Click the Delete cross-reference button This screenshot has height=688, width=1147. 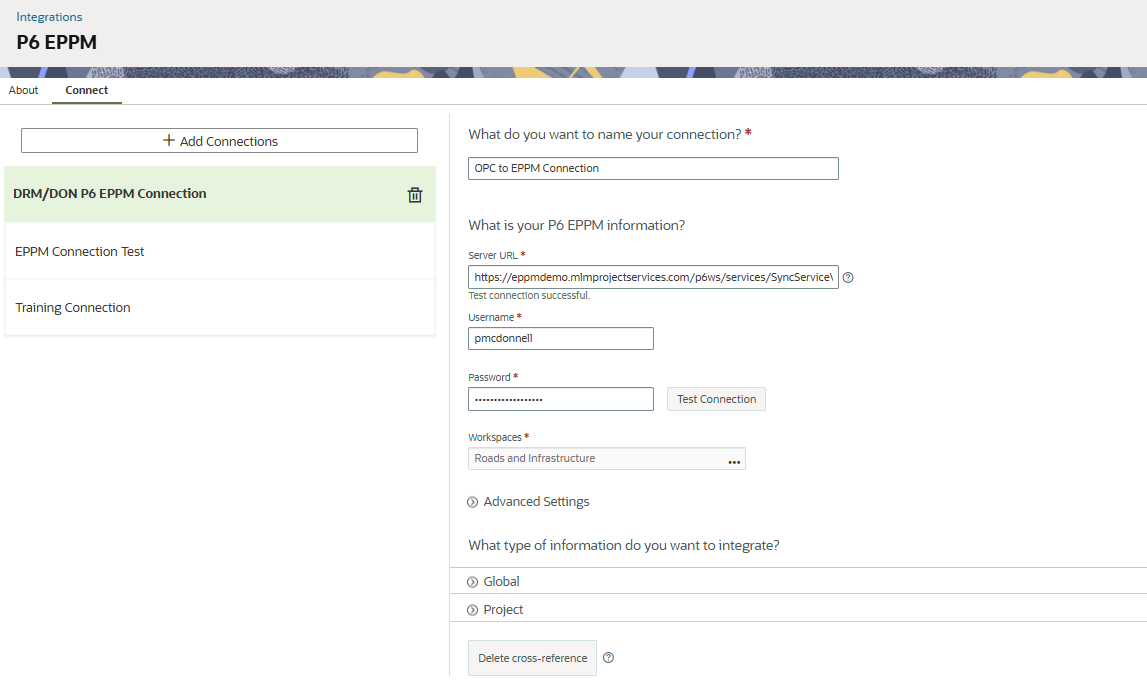point(532,658)
